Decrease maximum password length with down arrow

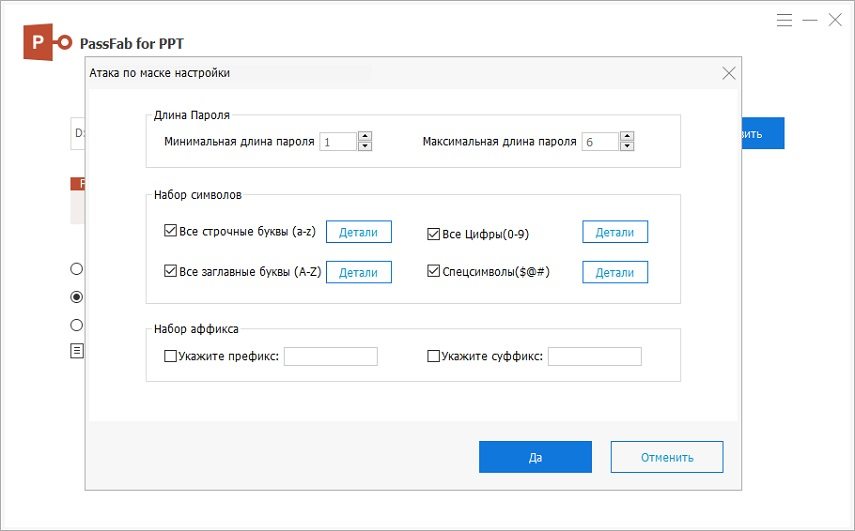627,146
